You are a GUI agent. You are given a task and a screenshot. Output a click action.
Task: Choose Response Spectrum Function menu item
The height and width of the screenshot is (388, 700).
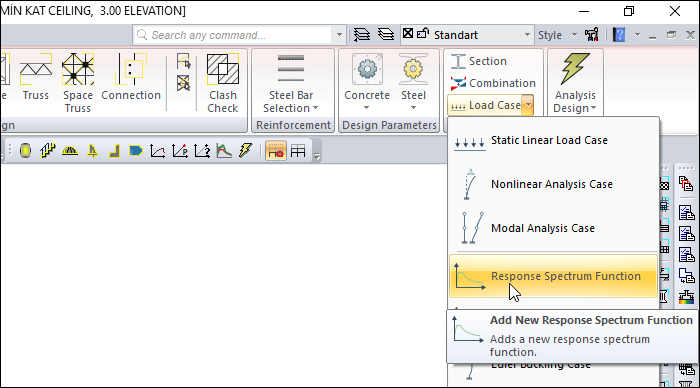pyautogui.click(x=554, y=276)
